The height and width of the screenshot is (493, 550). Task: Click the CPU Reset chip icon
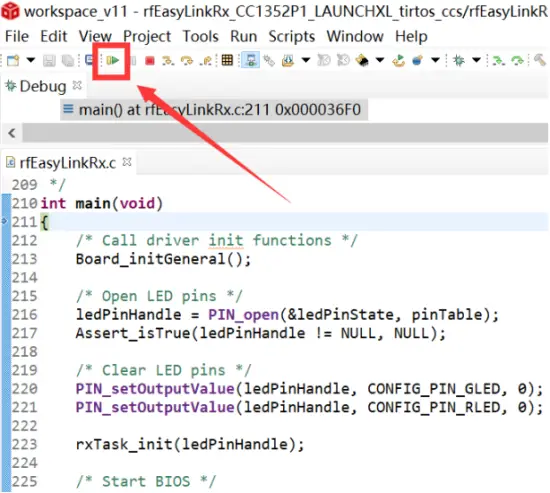click(x=362, y=61)
